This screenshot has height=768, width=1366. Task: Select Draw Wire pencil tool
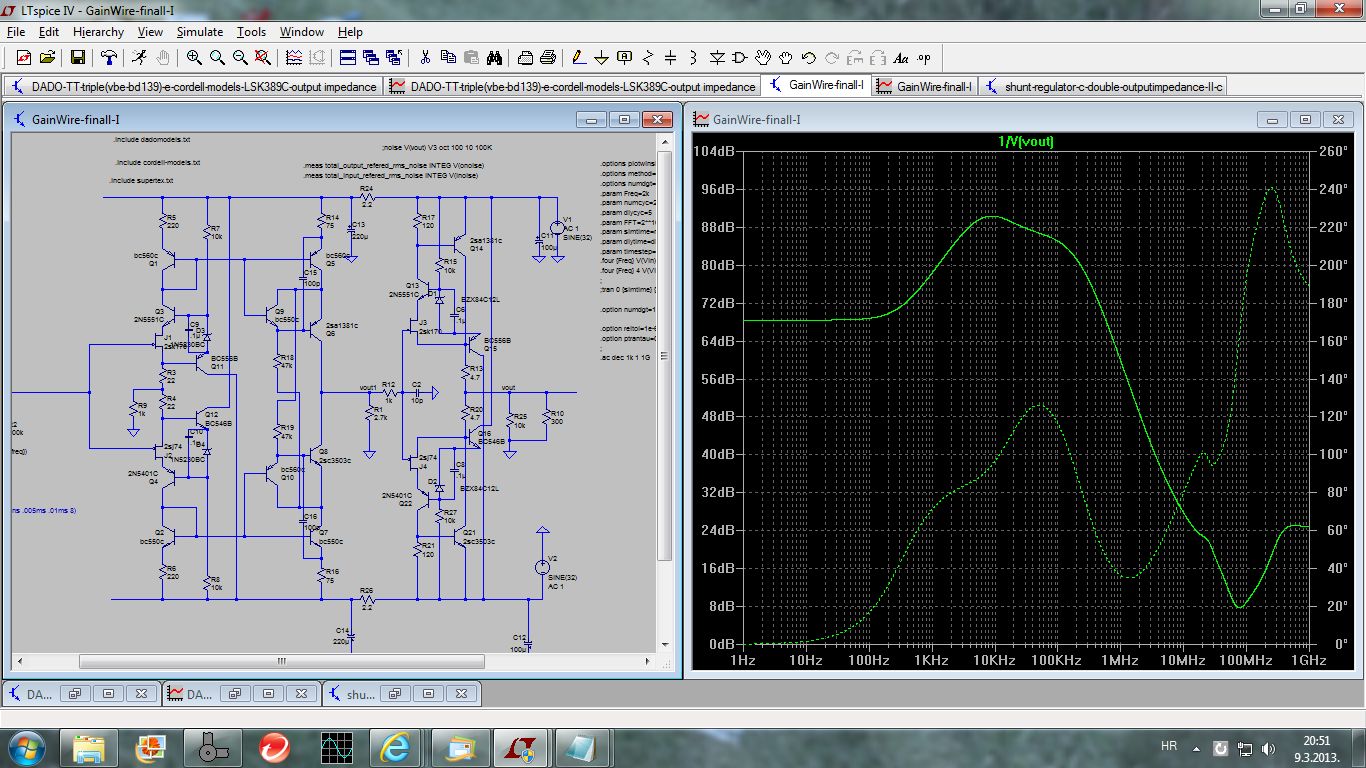579,58
